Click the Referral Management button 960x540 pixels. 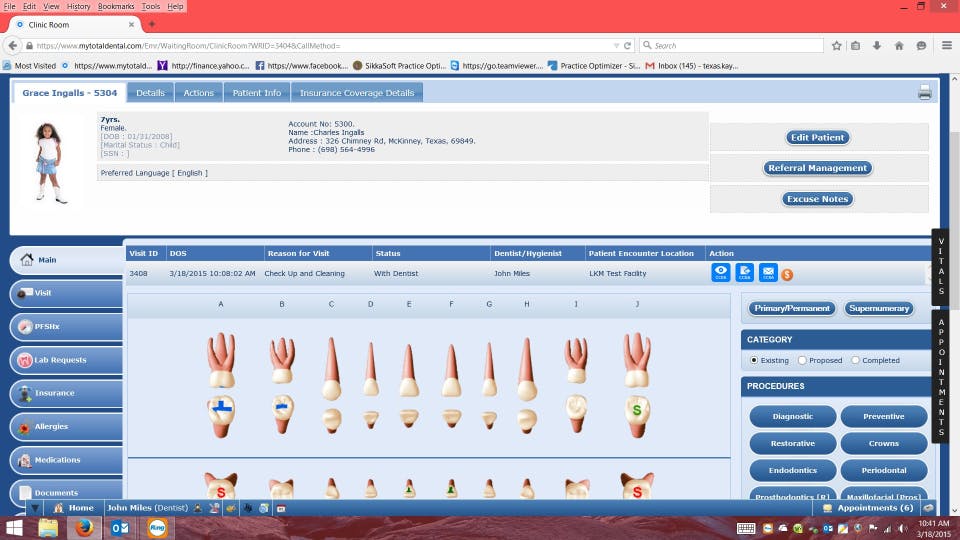[817, 168]
